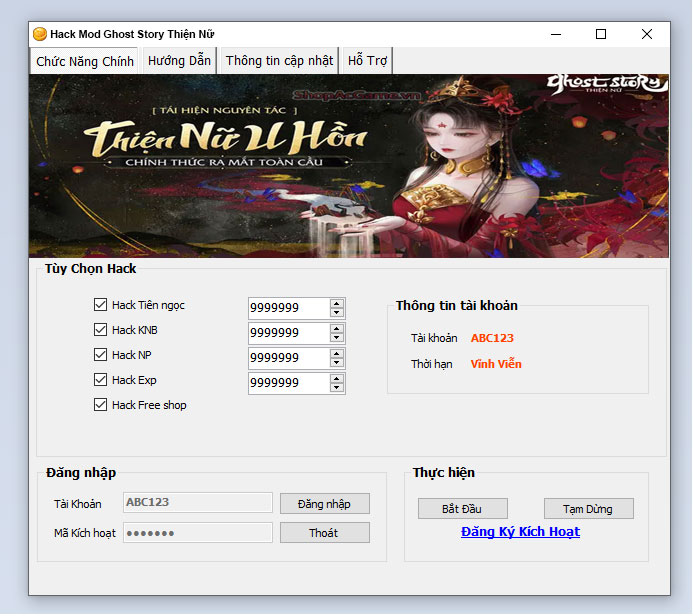Click the Hack NP spinner down arrow
This screenshot has height=616, width=693.
click(x=337, y=362)
